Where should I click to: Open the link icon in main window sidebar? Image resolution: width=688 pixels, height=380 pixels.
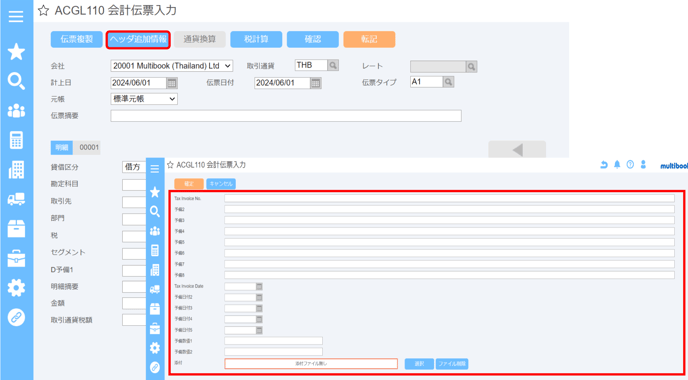click(16, 317)
